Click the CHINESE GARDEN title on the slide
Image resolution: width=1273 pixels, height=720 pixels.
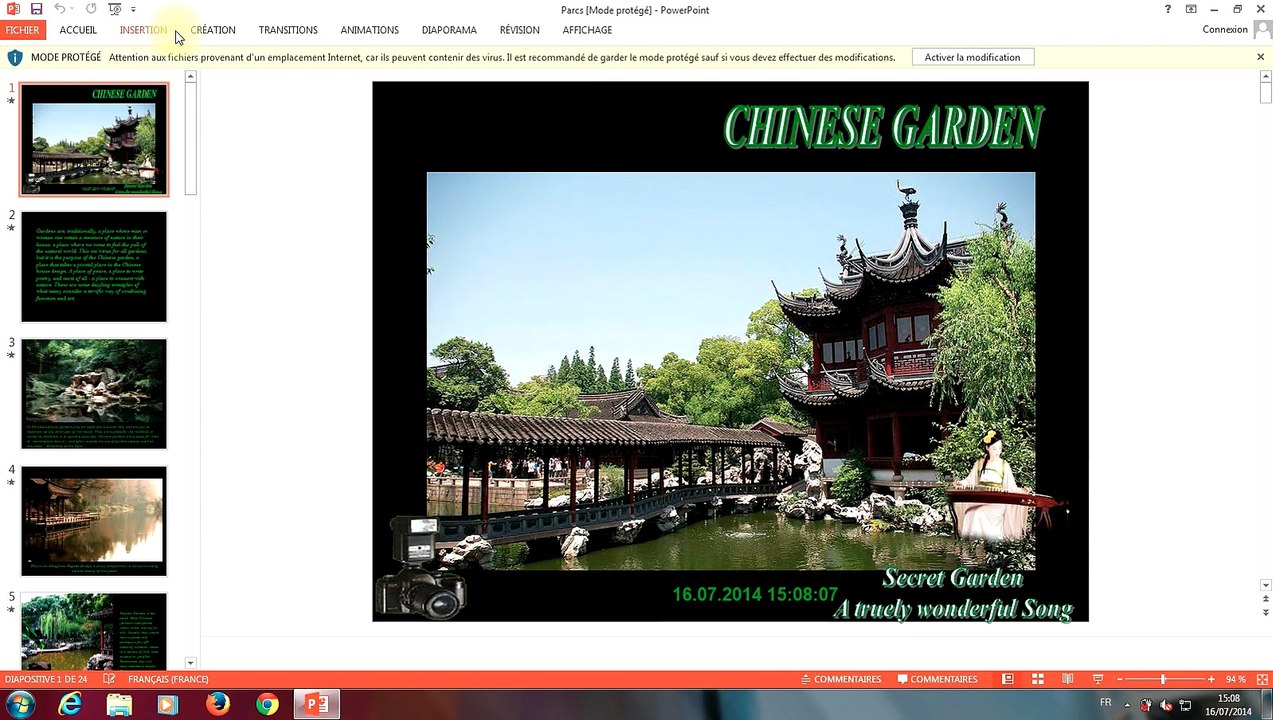(x=884, y=128)
